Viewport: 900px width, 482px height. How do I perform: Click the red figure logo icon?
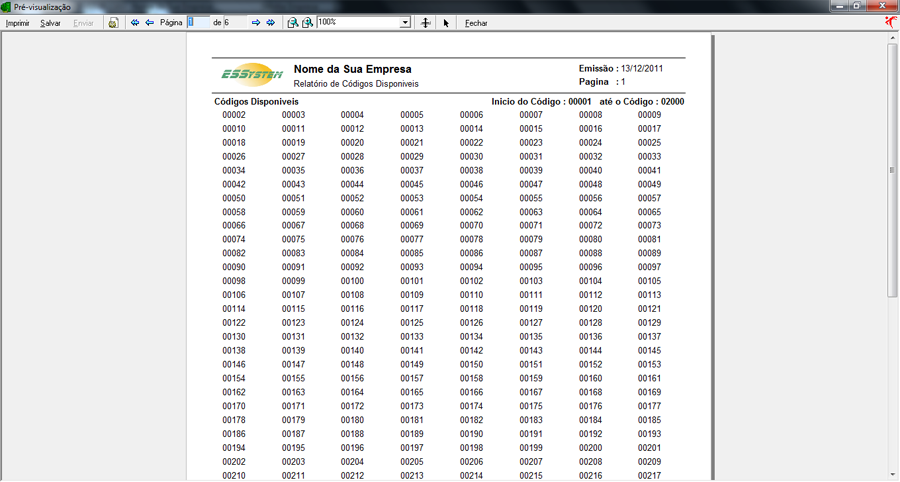[890, 21]
